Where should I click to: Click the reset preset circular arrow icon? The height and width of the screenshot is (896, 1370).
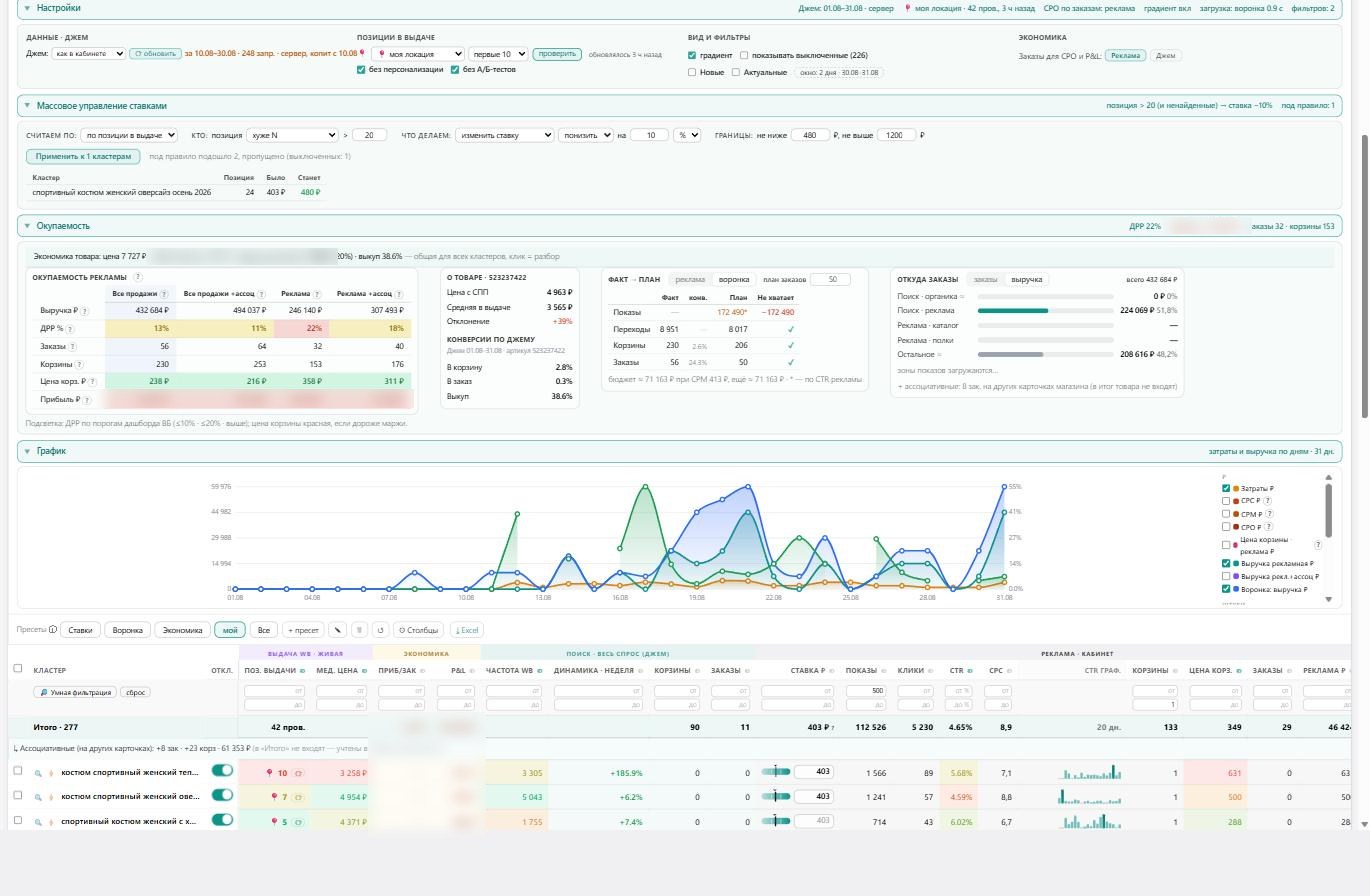(380, 630)
